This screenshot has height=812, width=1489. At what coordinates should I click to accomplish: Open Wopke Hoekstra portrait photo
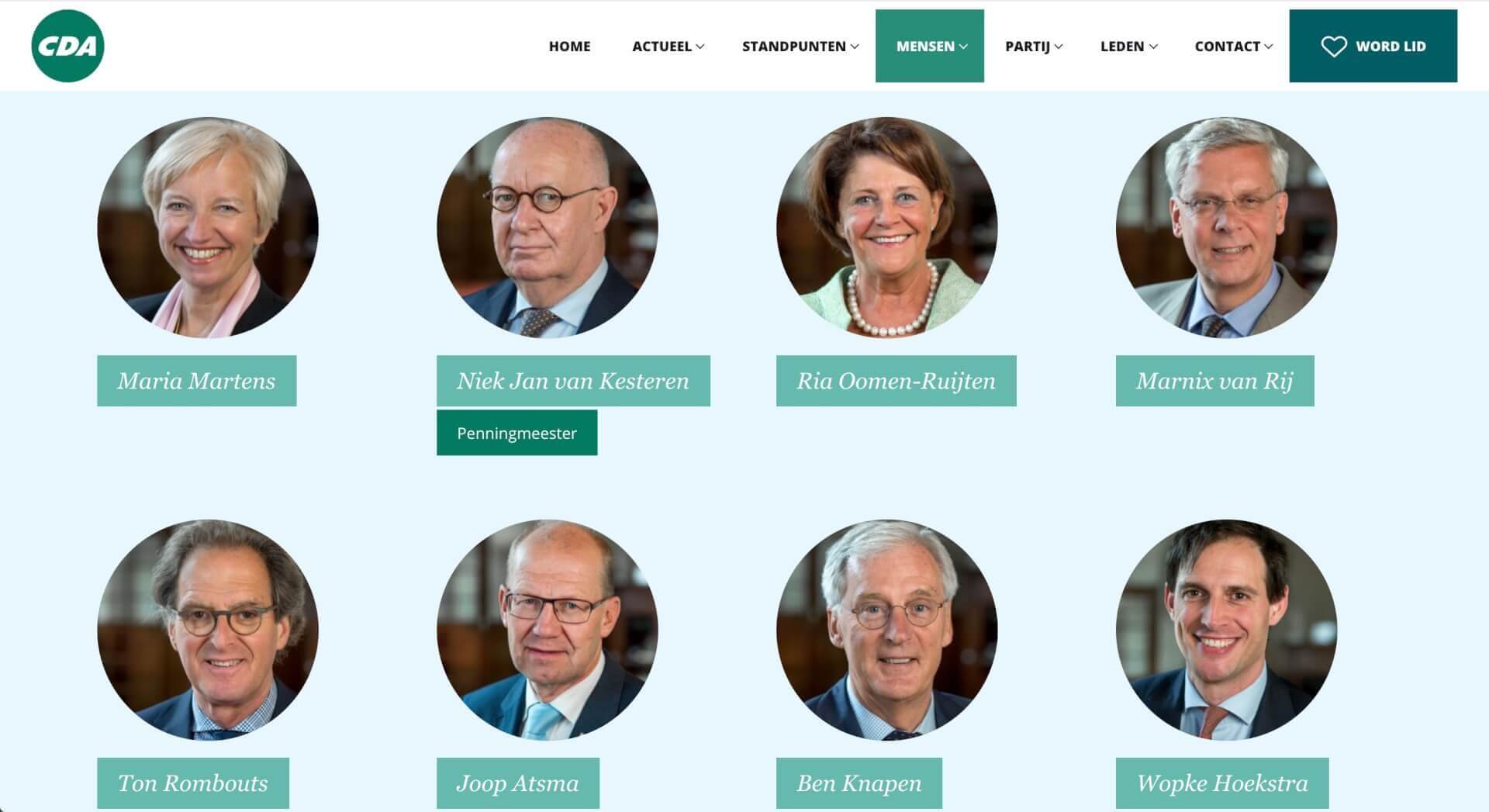coord(1227,630)
